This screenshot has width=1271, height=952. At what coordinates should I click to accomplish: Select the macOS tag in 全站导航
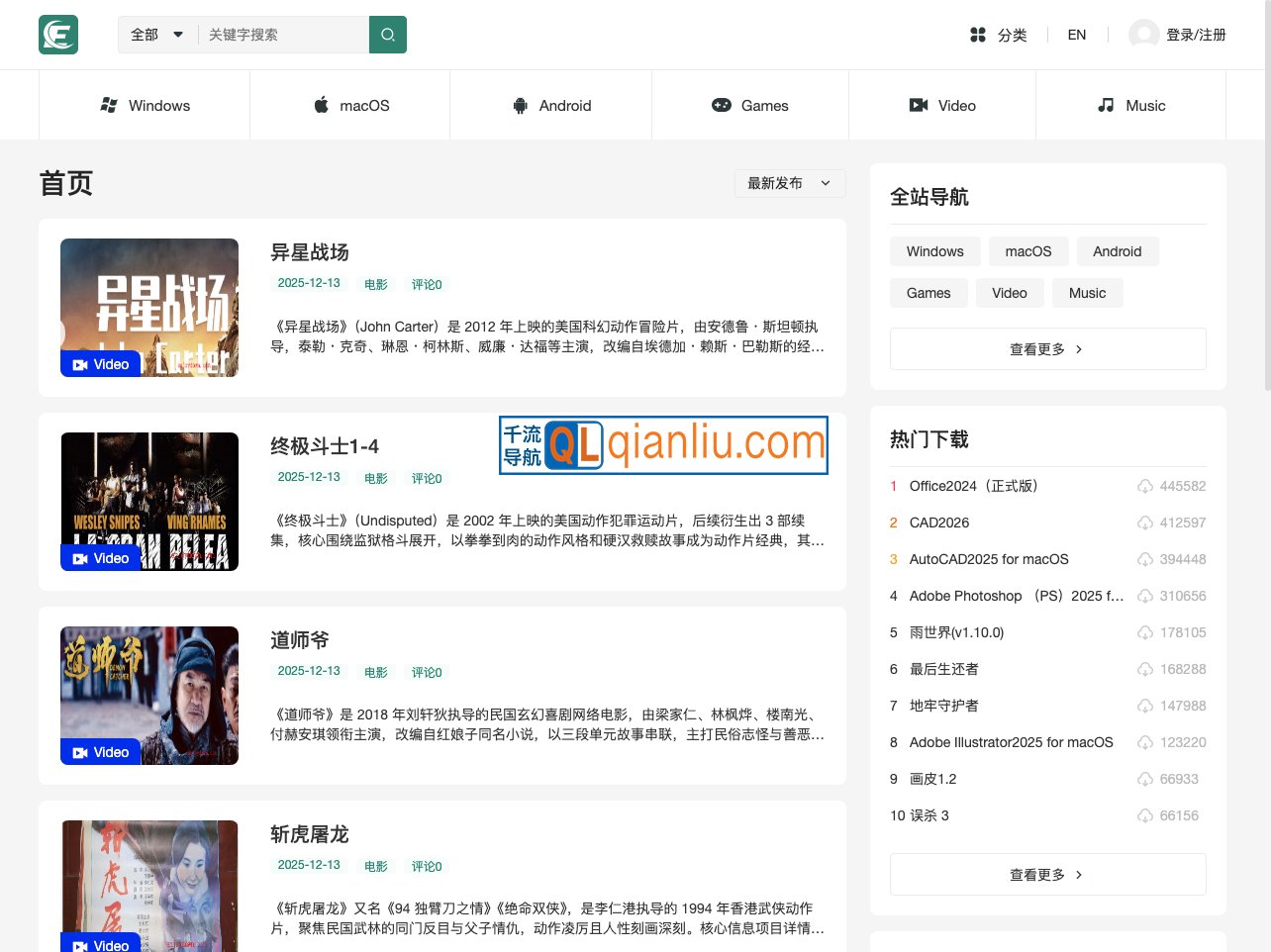(x=1027, y=251)
